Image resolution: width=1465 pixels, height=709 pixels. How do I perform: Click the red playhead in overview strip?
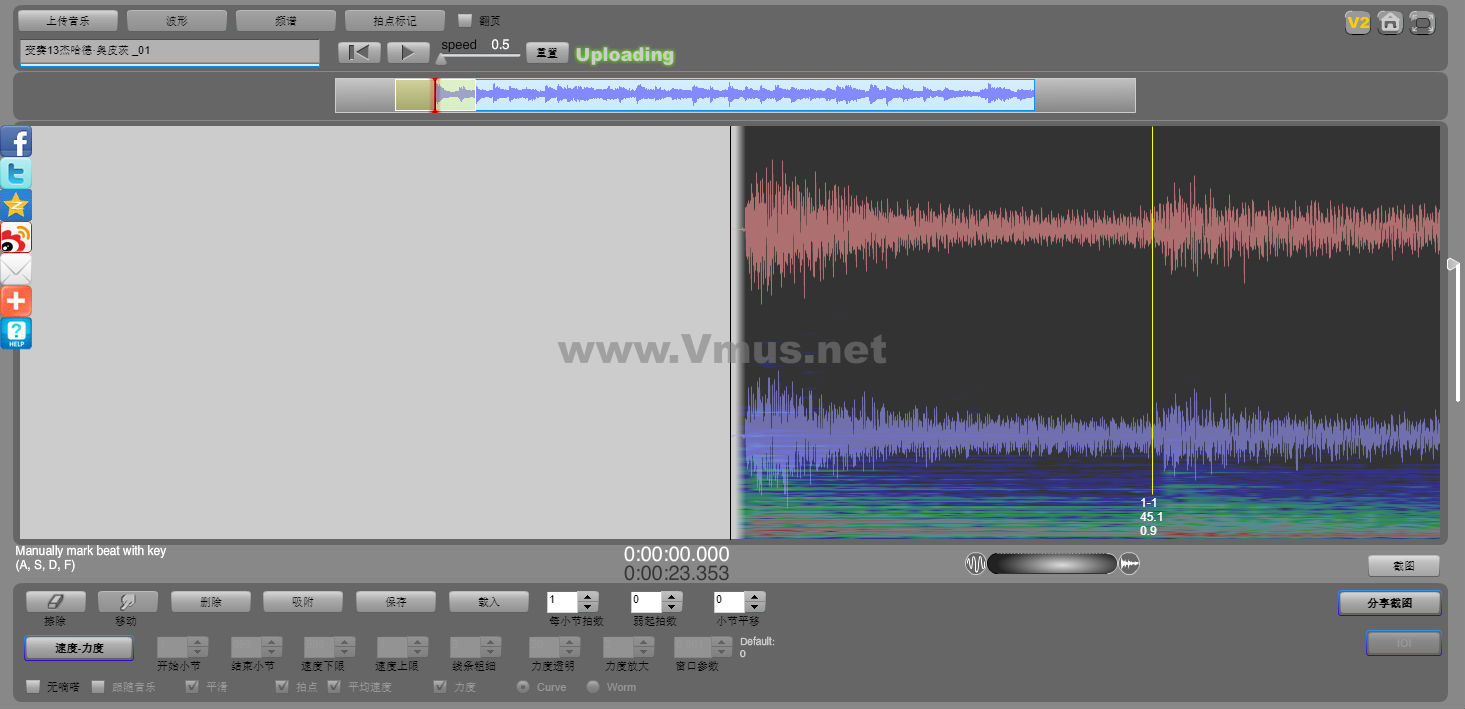pyautogui.click(x=434, y=95)
